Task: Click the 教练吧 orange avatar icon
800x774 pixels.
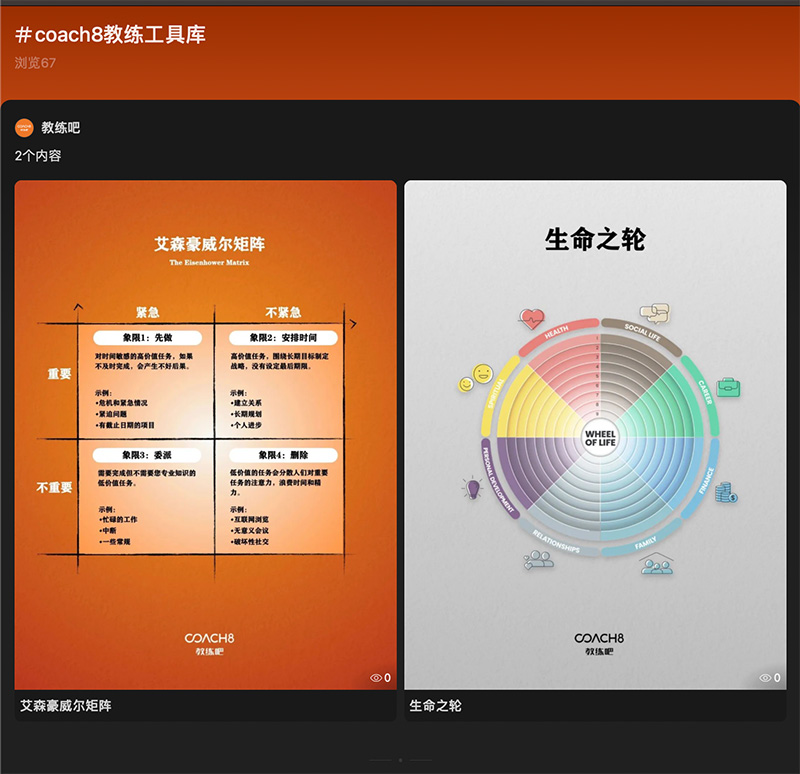Action: pyautogui.click(x=24, y=128)
